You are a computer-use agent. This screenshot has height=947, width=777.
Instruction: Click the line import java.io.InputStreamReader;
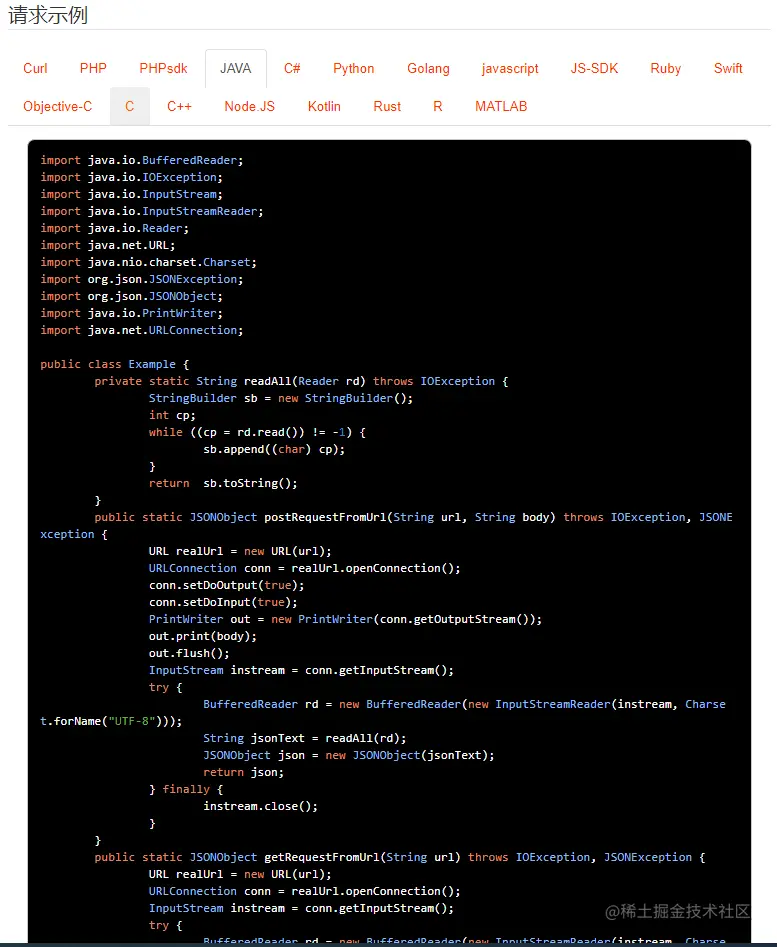[x=152, y=211]
